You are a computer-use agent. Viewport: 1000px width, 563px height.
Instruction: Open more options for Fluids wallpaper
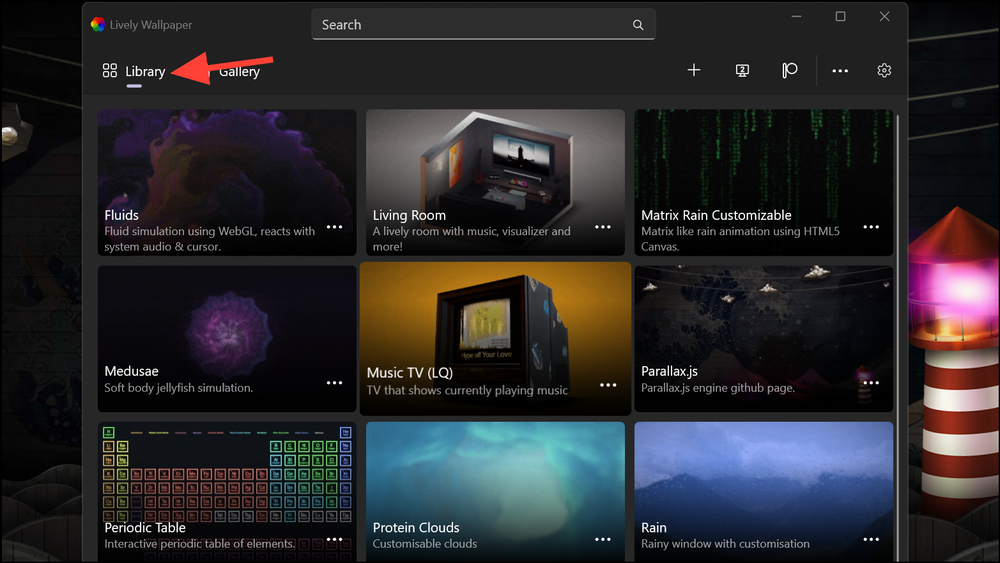(x=334, y=227)
